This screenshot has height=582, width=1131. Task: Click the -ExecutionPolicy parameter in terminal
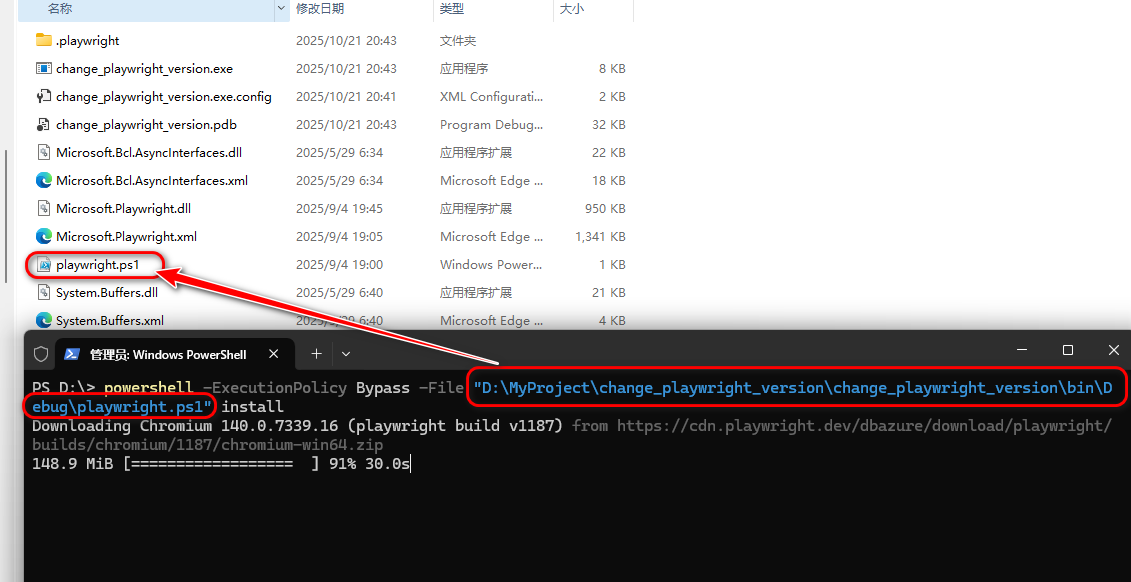click(275, 388)
